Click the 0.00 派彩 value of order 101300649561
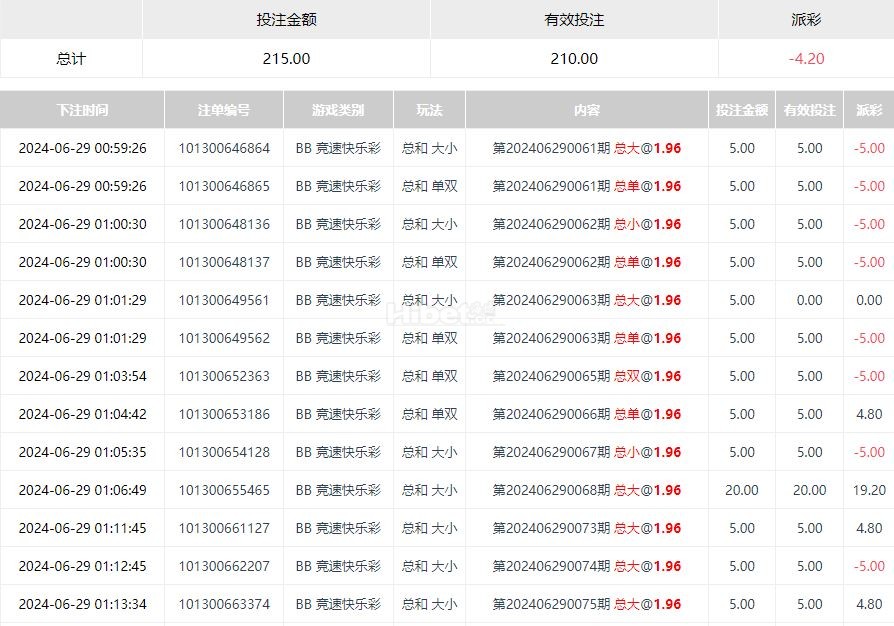894x626 pixels. tap(869, 300)
